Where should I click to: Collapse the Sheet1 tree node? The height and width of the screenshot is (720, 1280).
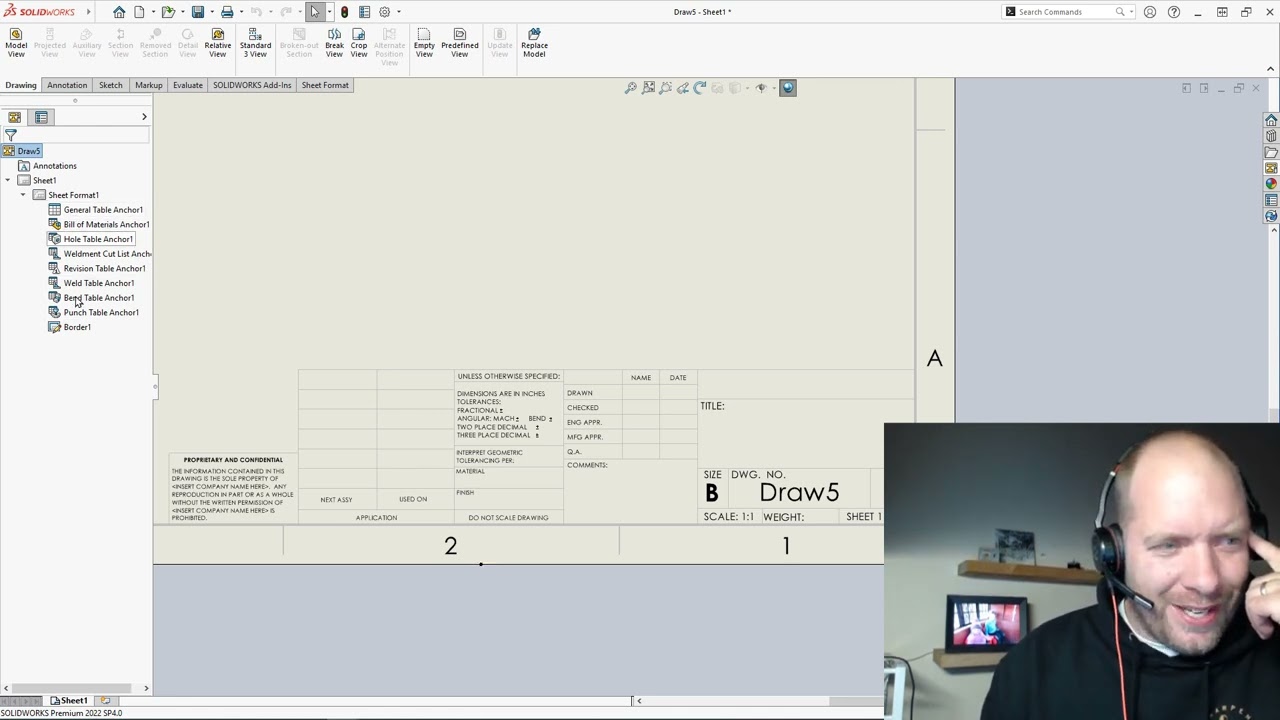[x=8, y=181]
